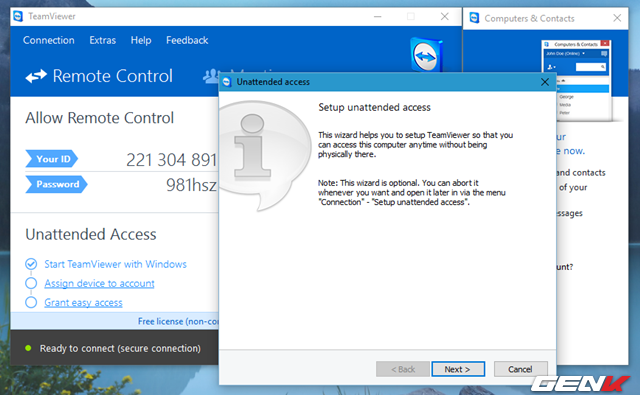Click the Ready to connect status text
The height and width of the screenshot is (395, 640).
point(120,348)
